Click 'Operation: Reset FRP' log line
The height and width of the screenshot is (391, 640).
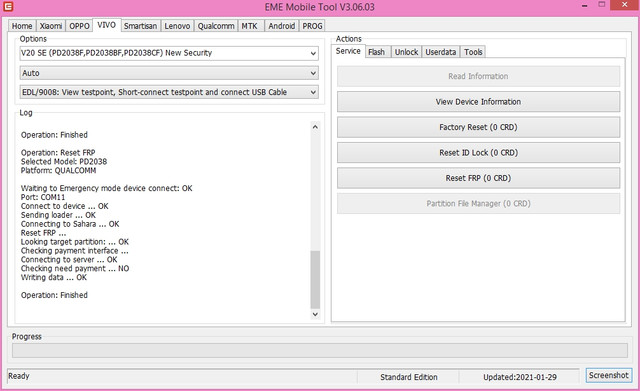58,153
